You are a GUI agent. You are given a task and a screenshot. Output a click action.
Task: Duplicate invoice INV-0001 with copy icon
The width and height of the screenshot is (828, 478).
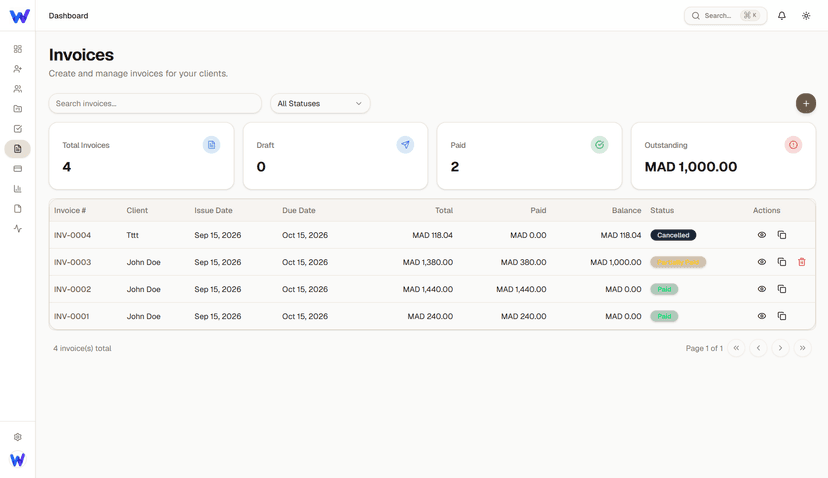[x=782, y=316]
